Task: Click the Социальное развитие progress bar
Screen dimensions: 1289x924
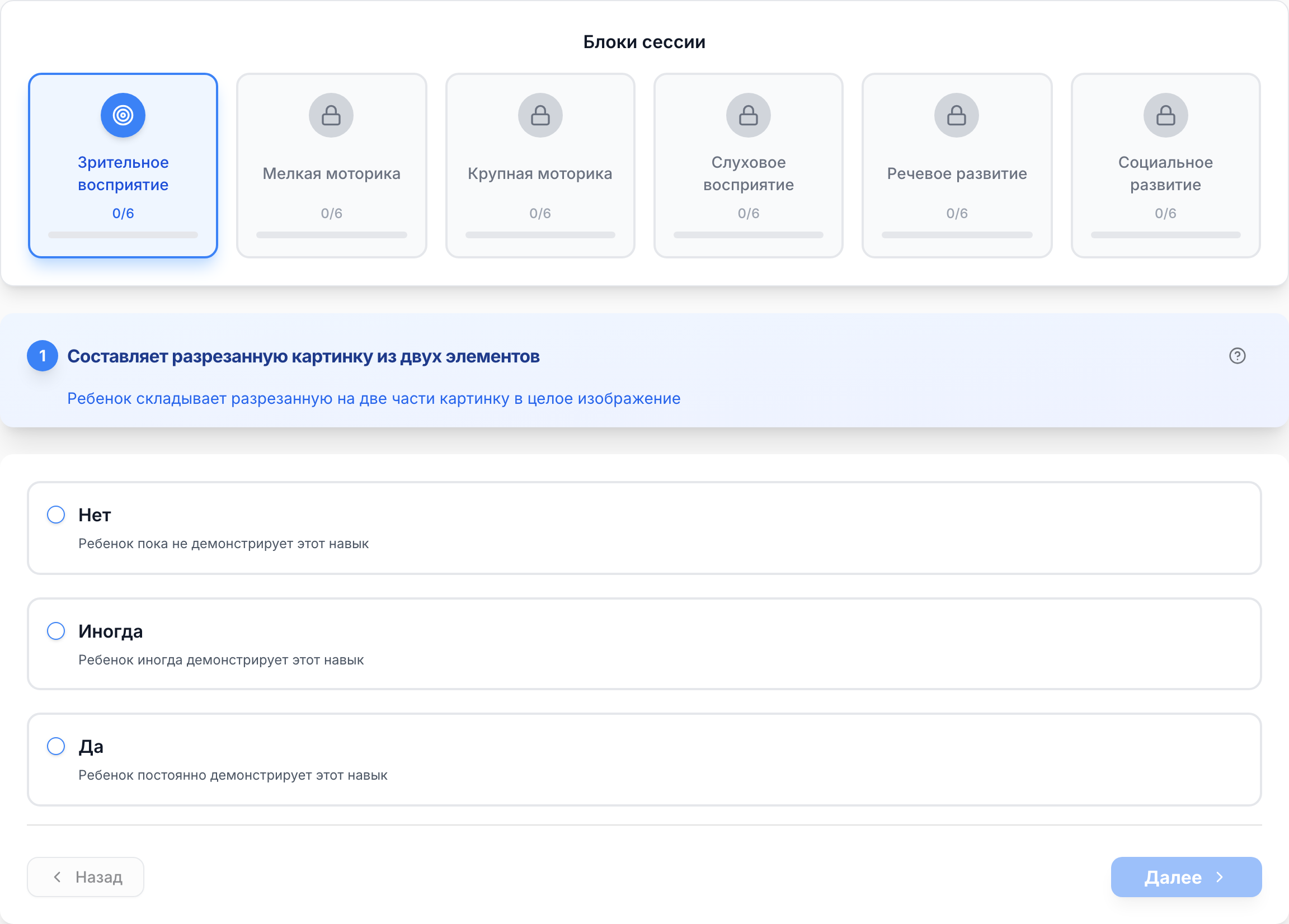Action: tap(1166, 235)
